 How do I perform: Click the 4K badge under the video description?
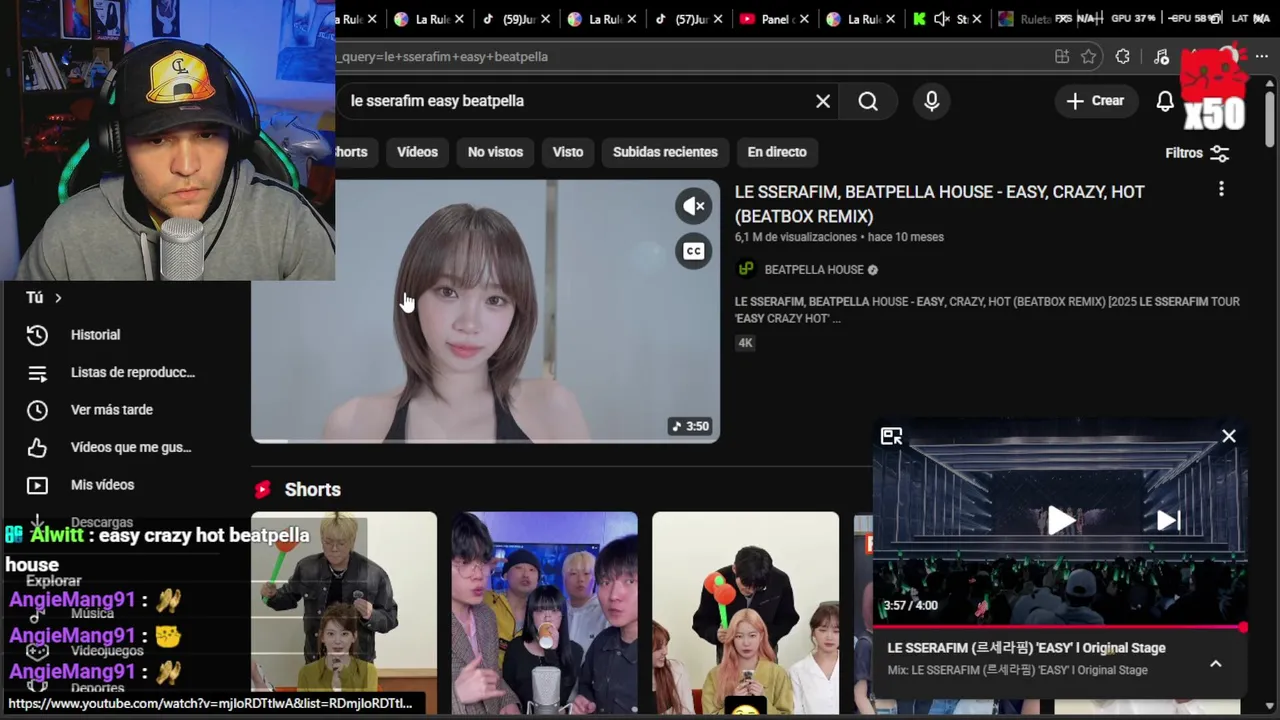tap(745, 343)
